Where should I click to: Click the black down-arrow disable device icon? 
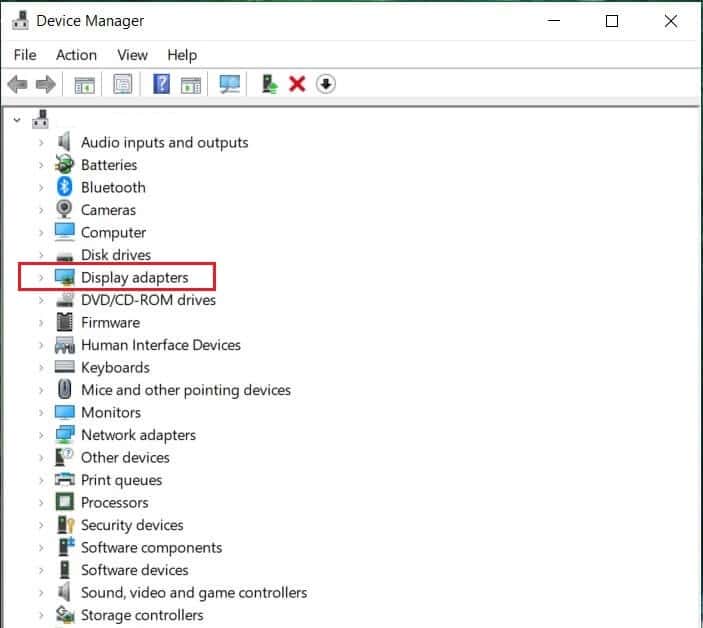pos(325,85)
